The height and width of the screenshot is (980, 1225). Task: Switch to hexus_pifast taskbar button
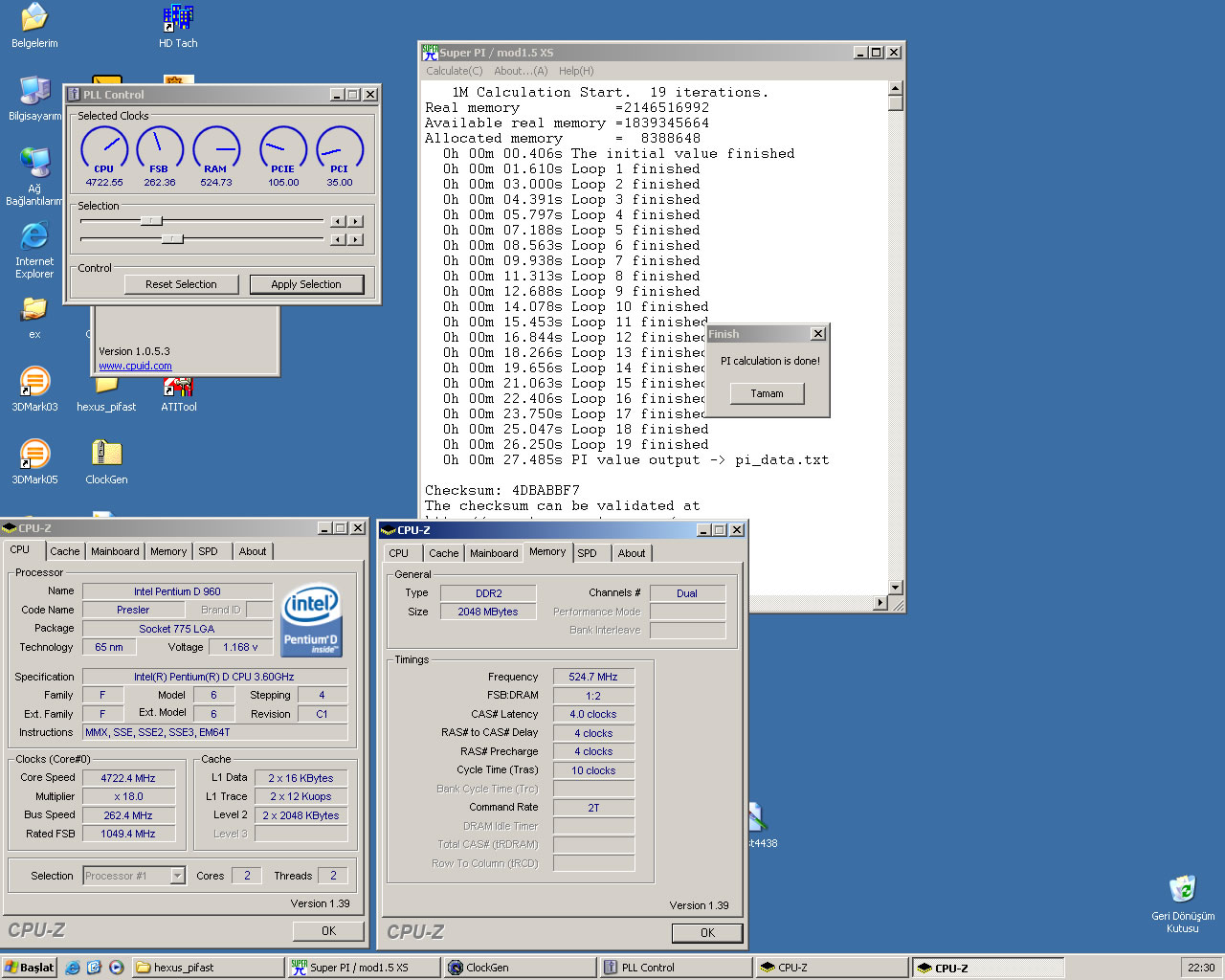[x=207, y=968]
